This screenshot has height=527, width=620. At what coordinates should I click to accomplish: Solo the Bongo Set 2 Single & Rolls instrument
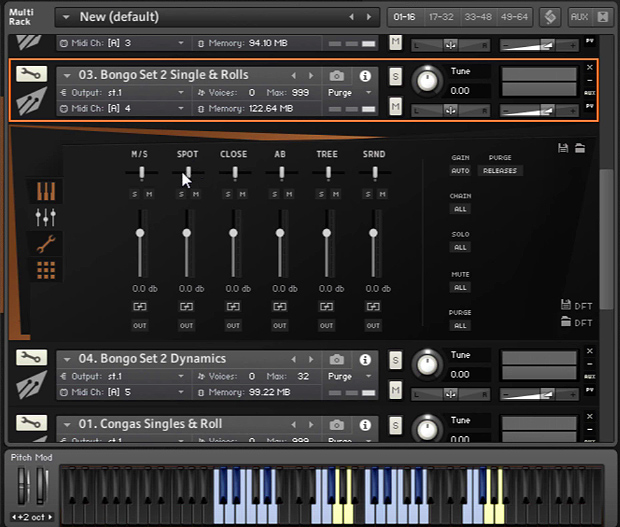pos(395,76)
